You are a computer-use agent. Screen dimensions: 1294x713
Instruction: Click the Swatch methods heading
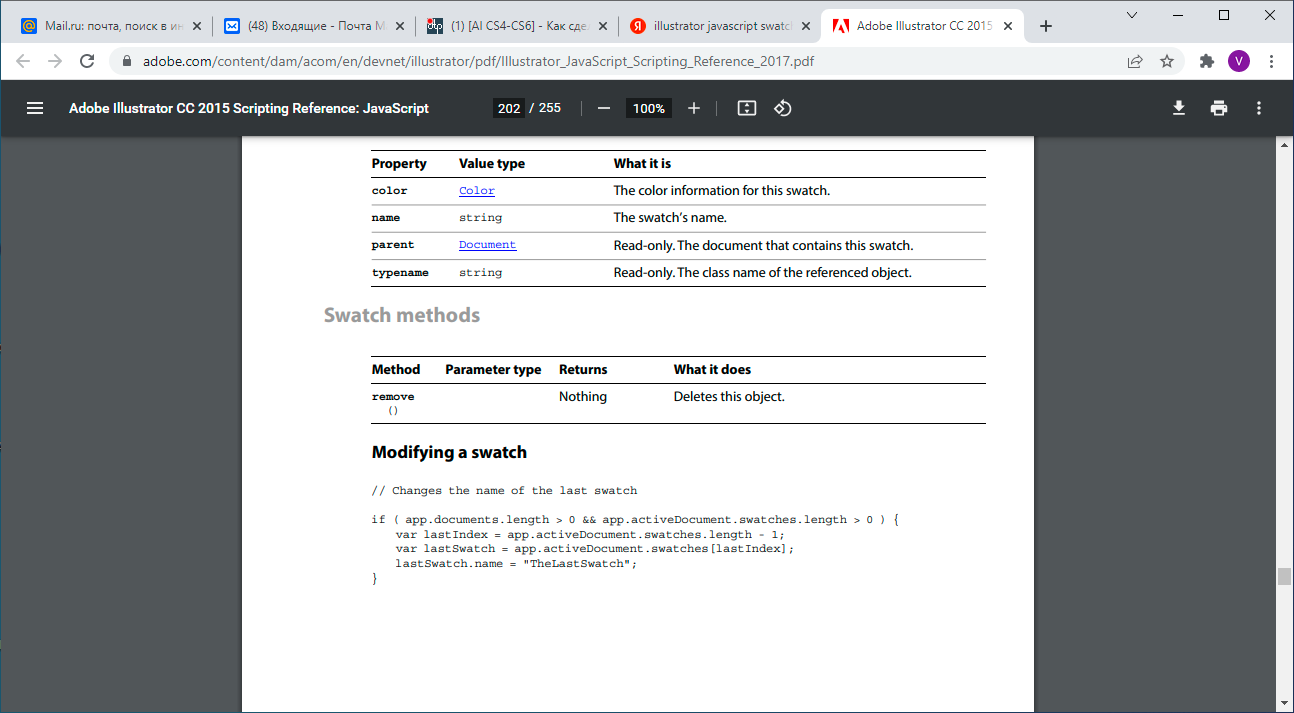(x=402, y=315)
